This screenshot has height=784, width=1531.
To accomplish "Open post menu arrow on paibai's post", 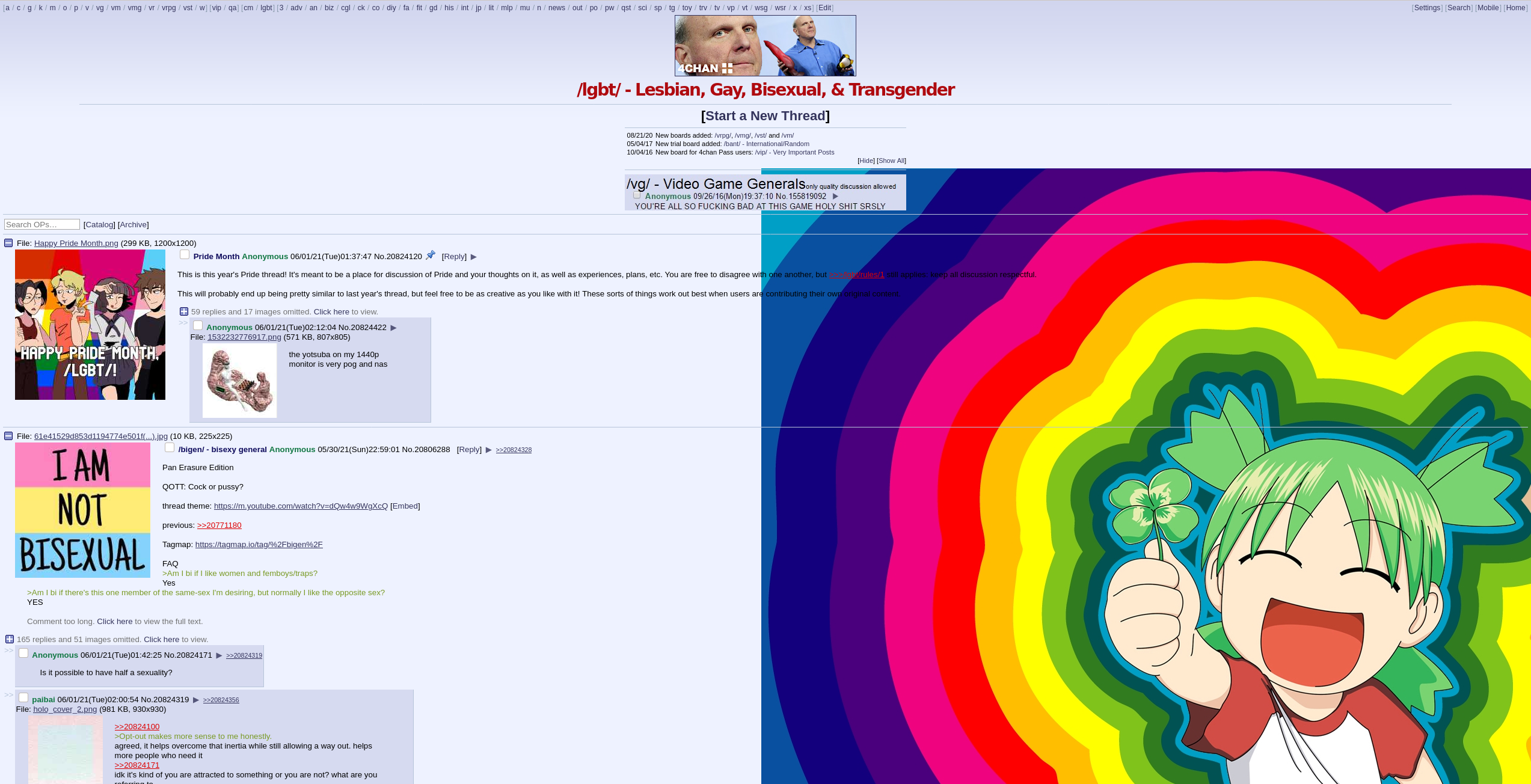I will (x=196, y=700).
